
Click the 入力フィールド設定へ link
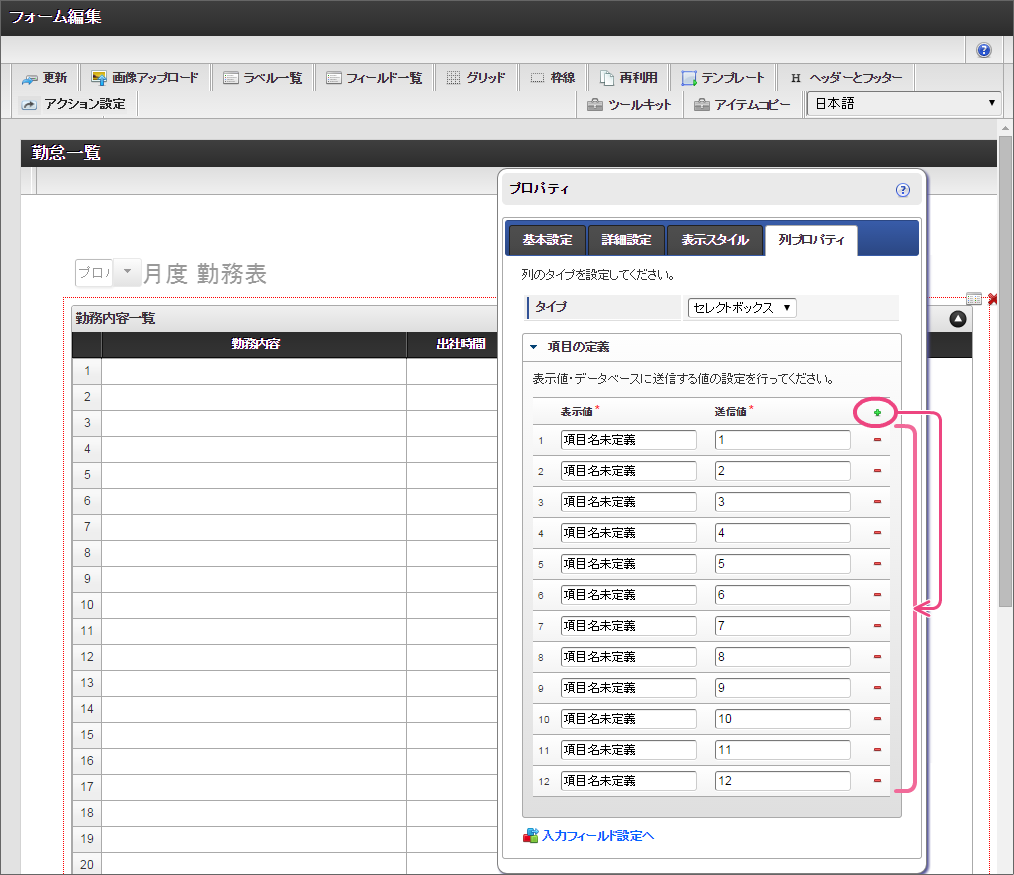(x=597, y=835)
